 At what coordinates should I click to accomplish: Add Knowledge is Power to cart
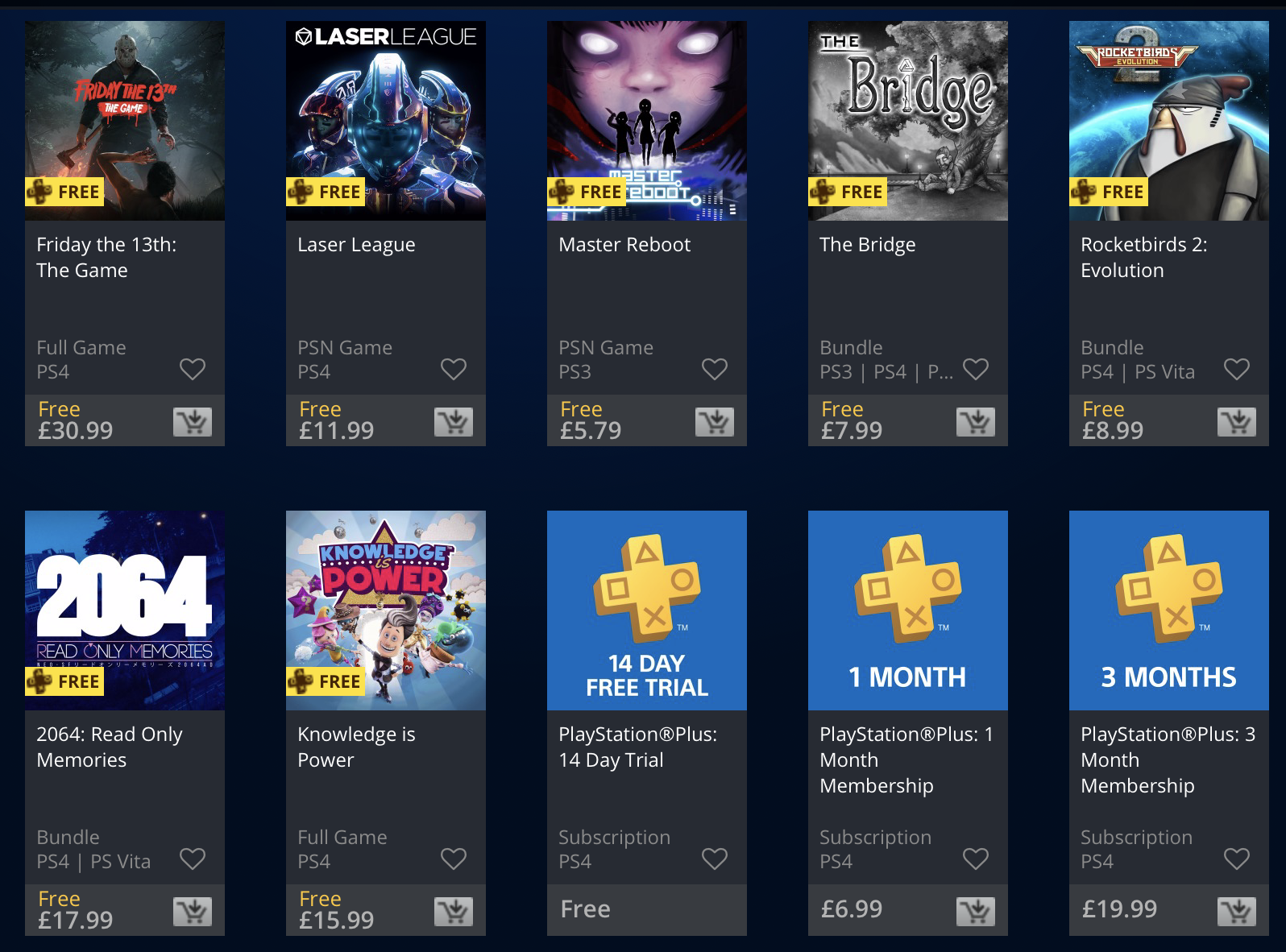pos(454,912)
